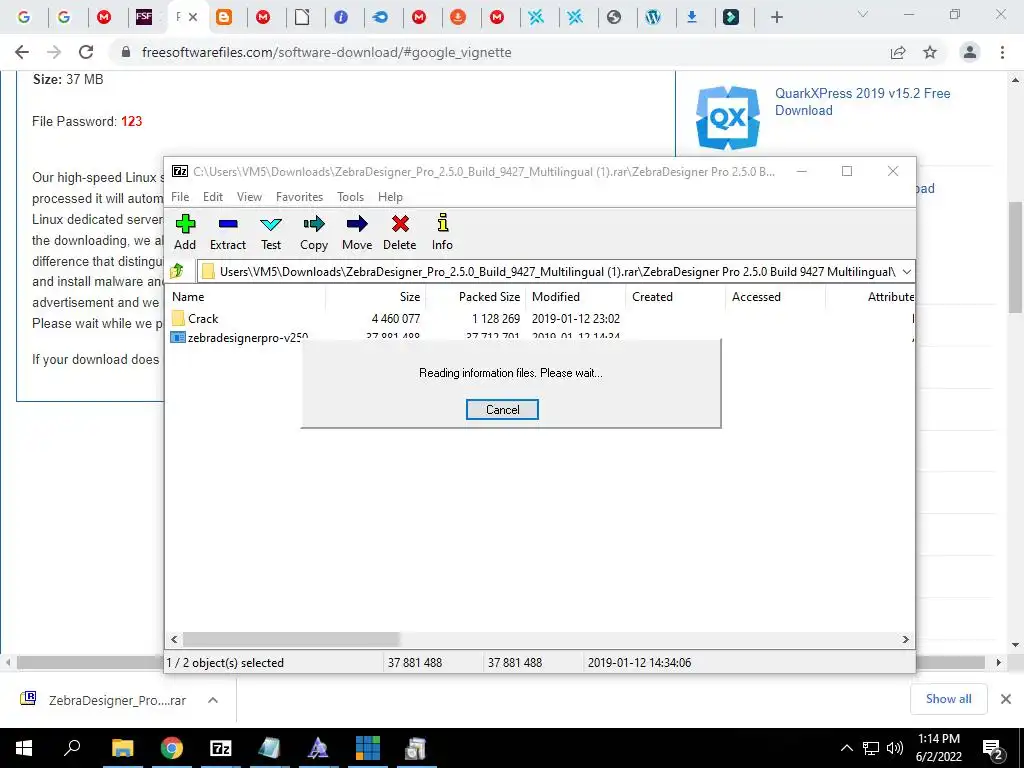
Task: Open Chrome tab search chevron
Action: click(863, 14)
